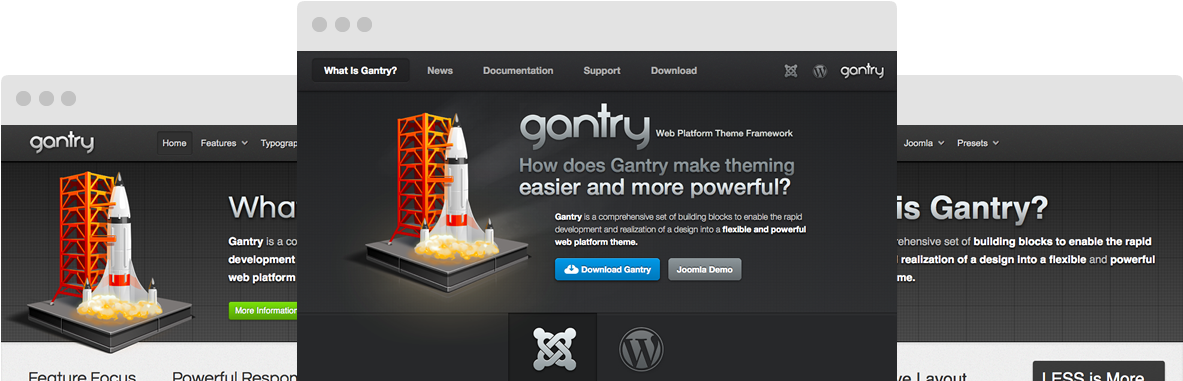
Task: Click the small WordPress icon in the header
Action: 820,71
